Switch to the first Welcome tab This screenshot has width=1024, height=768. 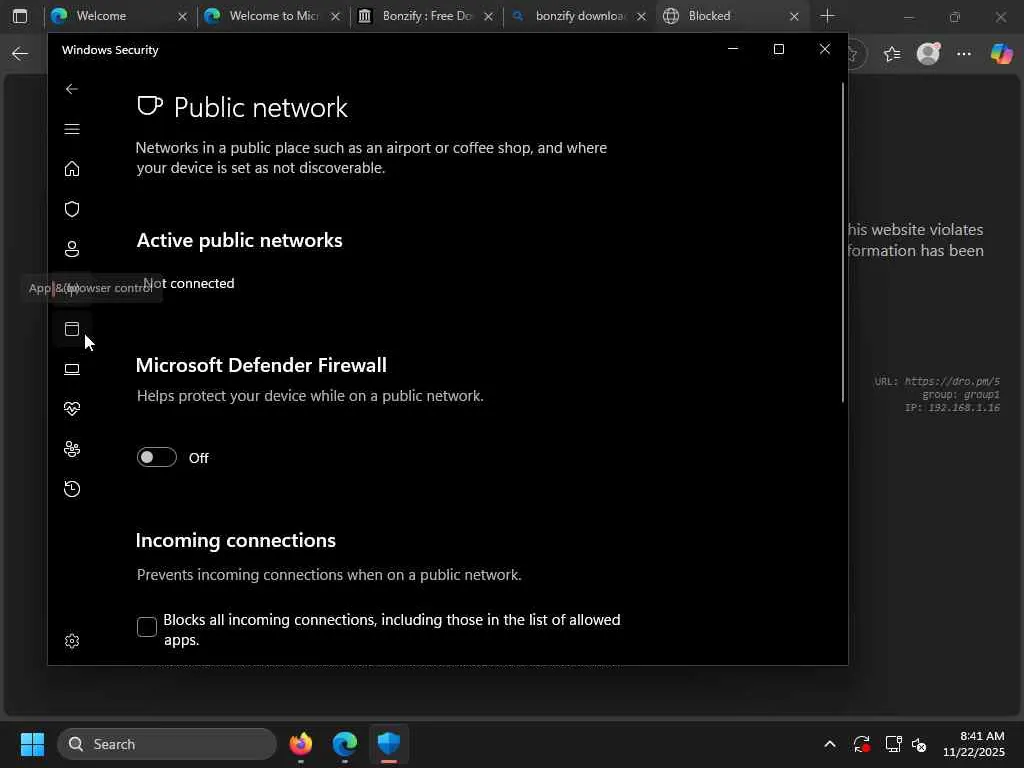click(x=120, y=16)
